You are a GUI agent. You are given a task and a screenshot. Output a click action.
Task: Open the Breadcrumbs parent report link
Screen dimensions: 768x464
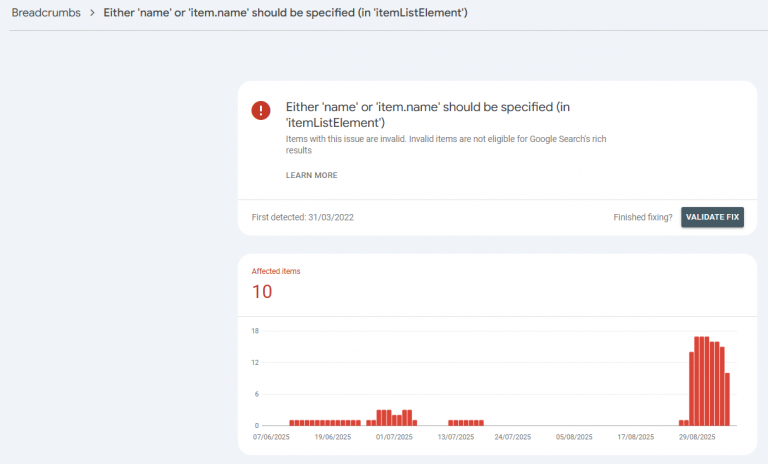tap(46, 13)
